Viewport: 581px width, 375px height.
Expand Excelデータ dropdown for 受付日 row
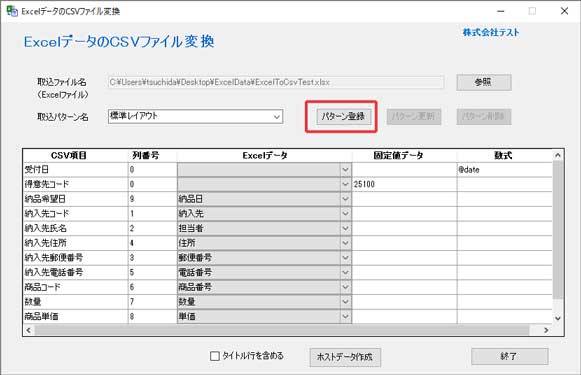(345, 170)
